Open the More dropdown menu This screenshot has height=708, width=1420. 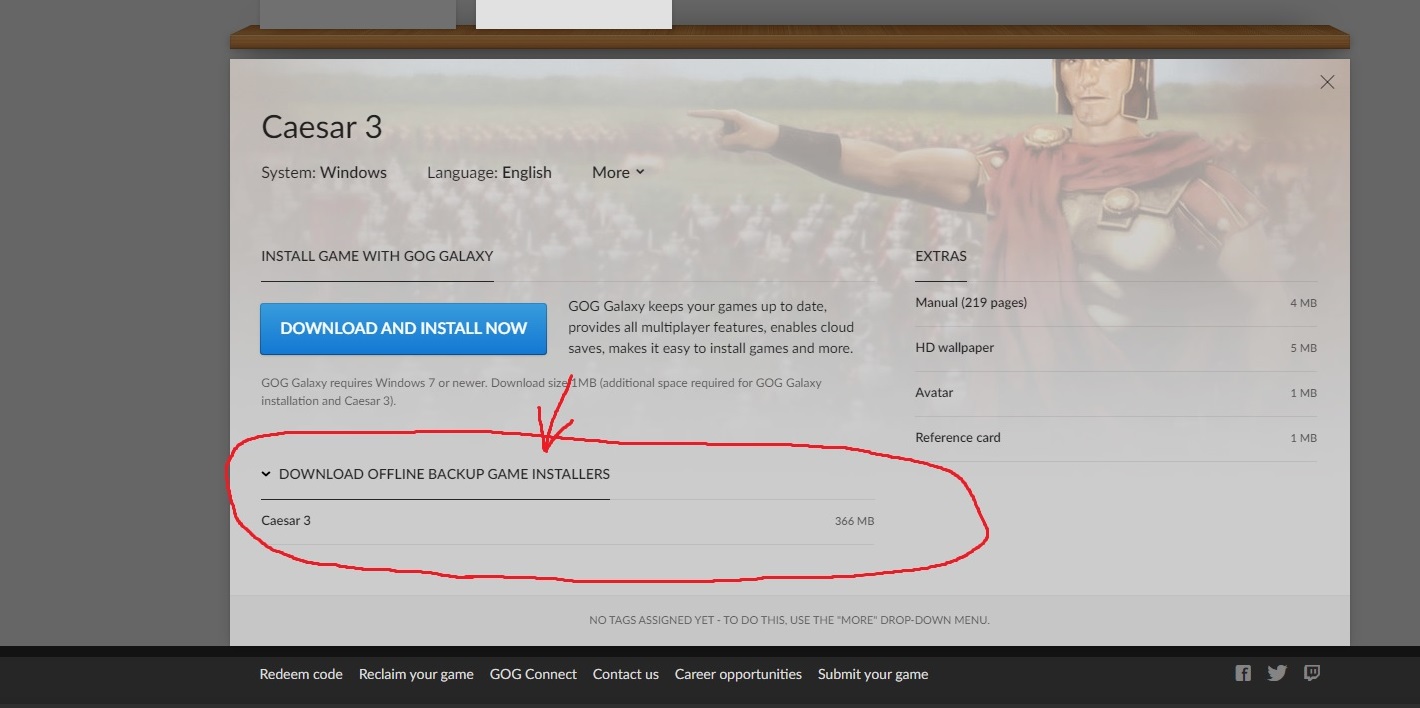coord(618,172)
